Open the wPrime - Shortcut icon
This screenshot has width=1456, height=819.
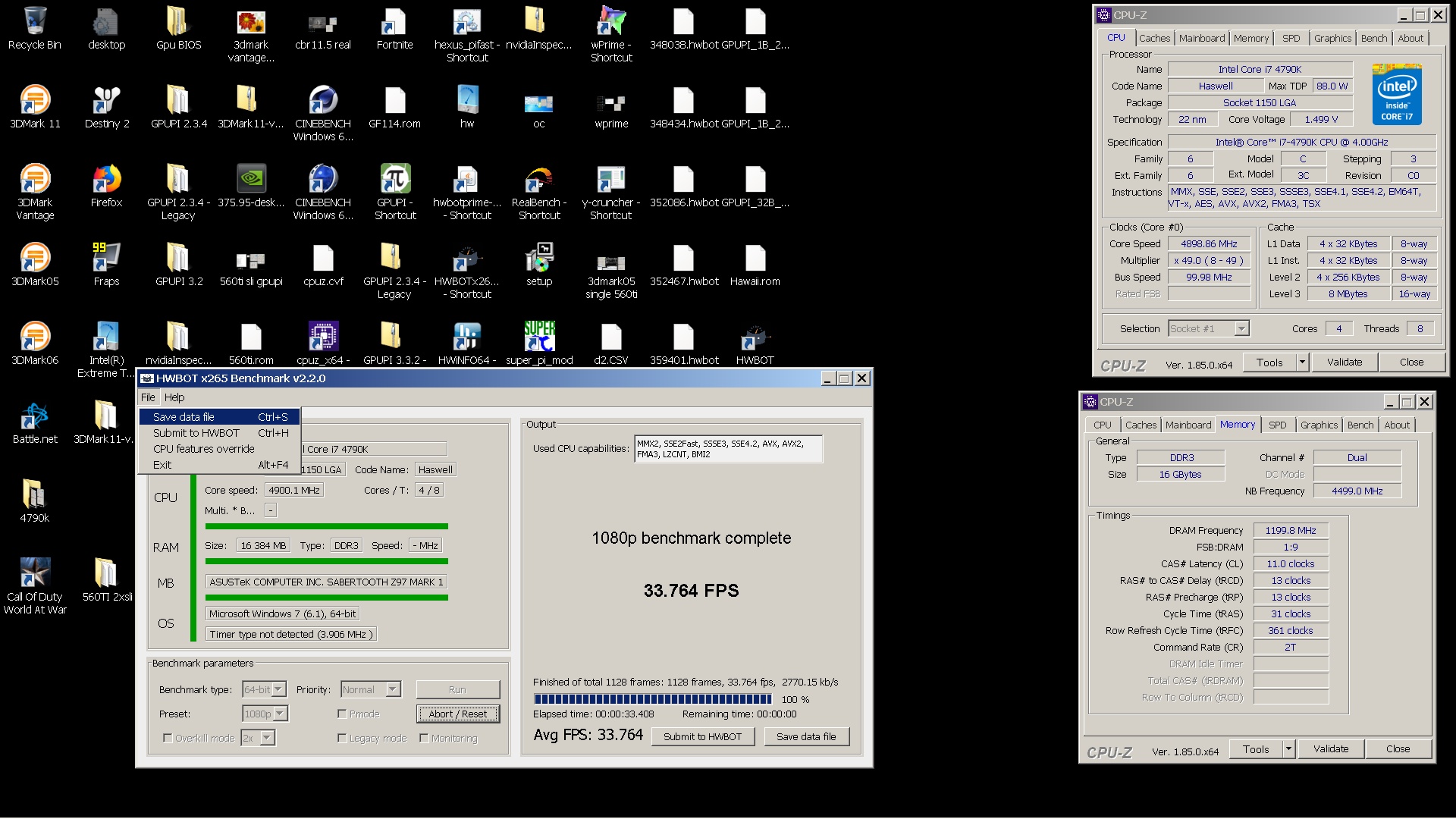611,35
